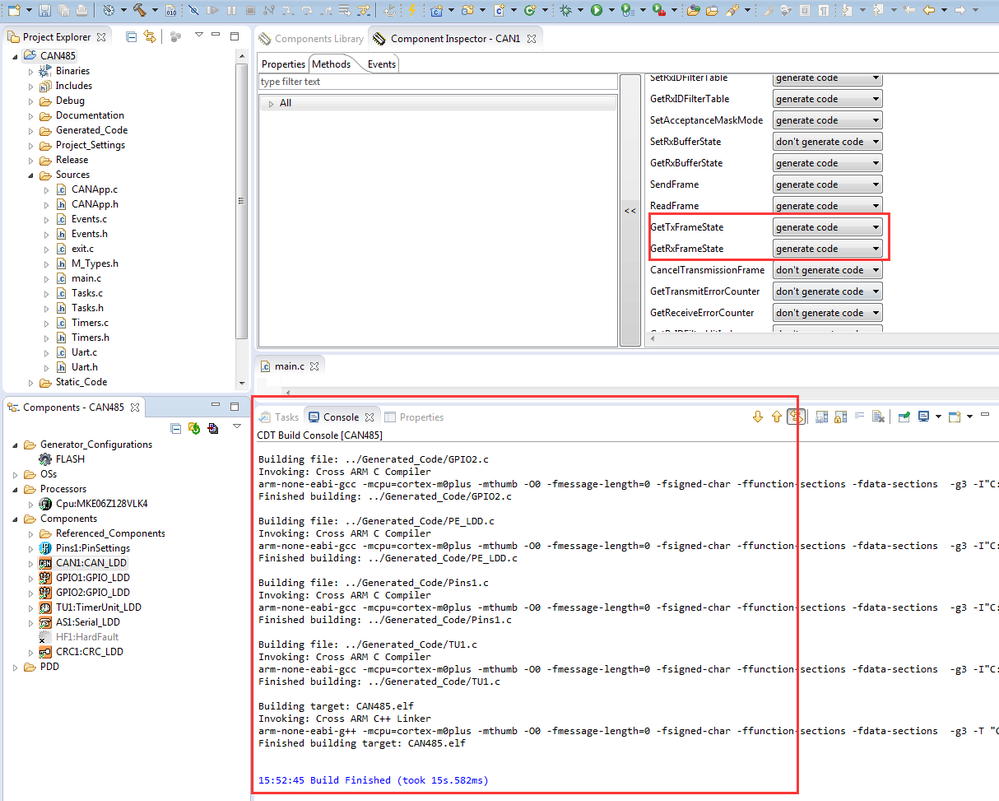Click the Build hammer icon
Screen dimensions: 999x801
140,10
